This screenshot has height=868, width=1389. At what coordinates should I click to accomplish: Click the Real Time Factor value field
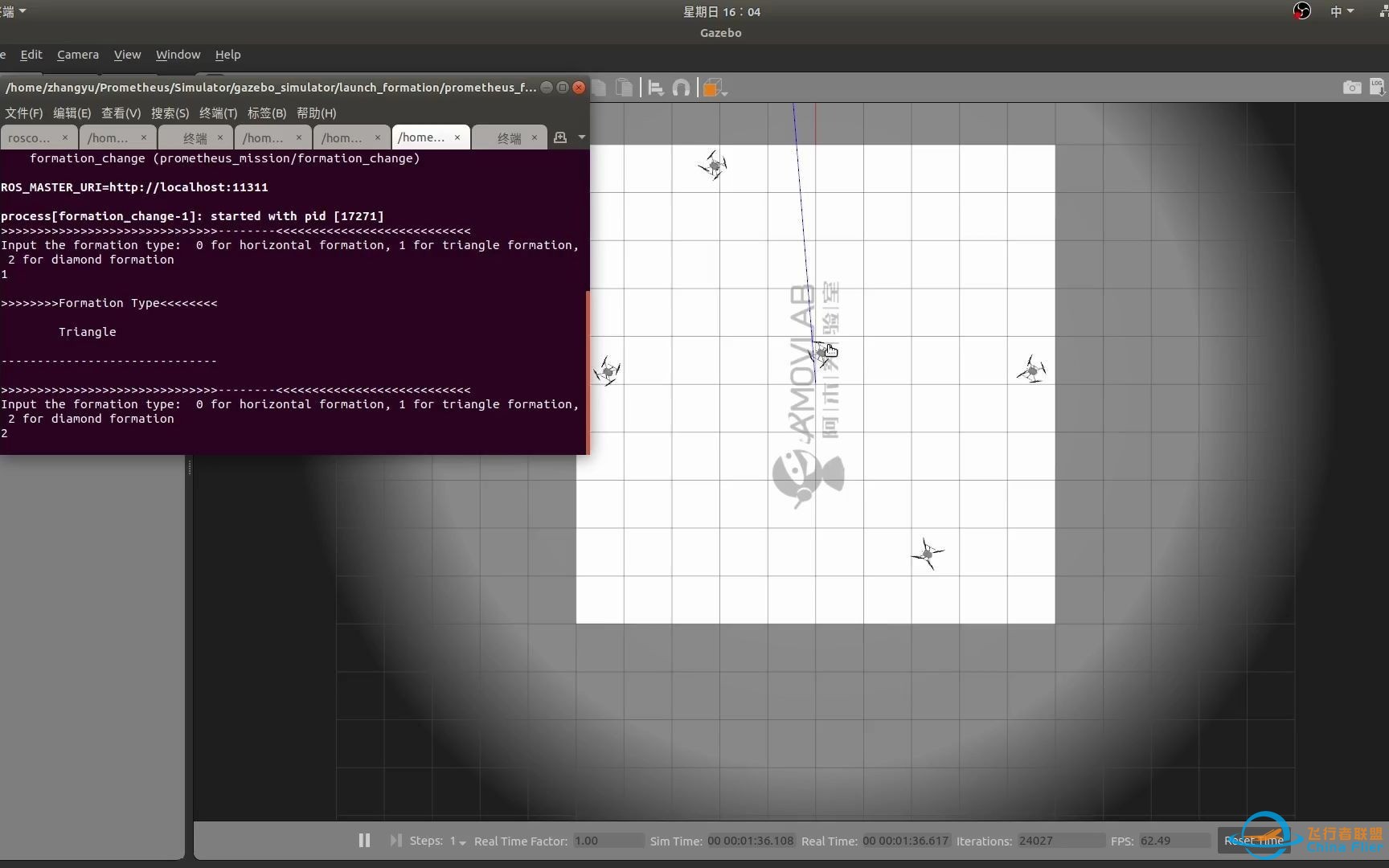click(x=608, y=841)
